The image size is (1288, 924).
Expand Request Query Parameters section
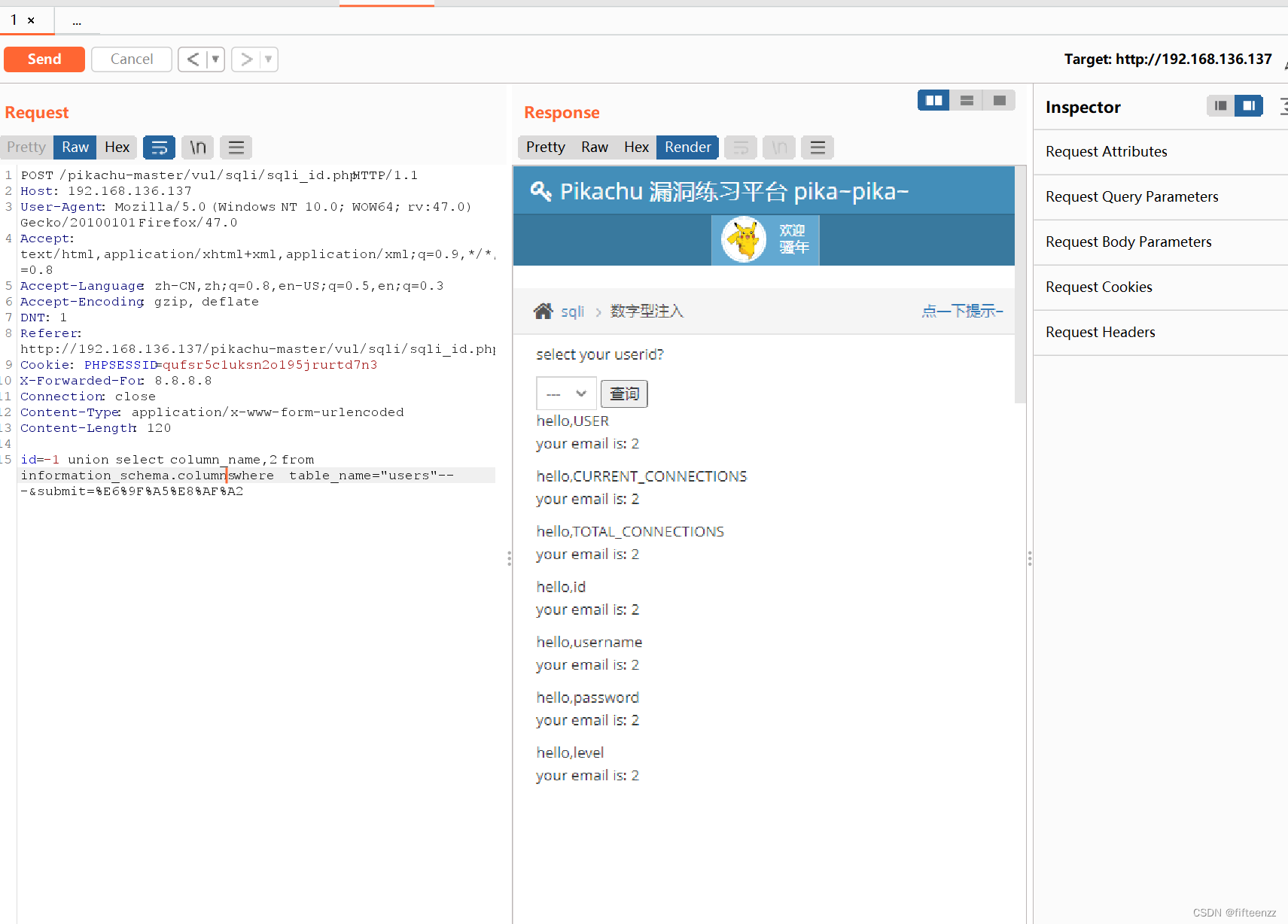(x=1160, y=196)
